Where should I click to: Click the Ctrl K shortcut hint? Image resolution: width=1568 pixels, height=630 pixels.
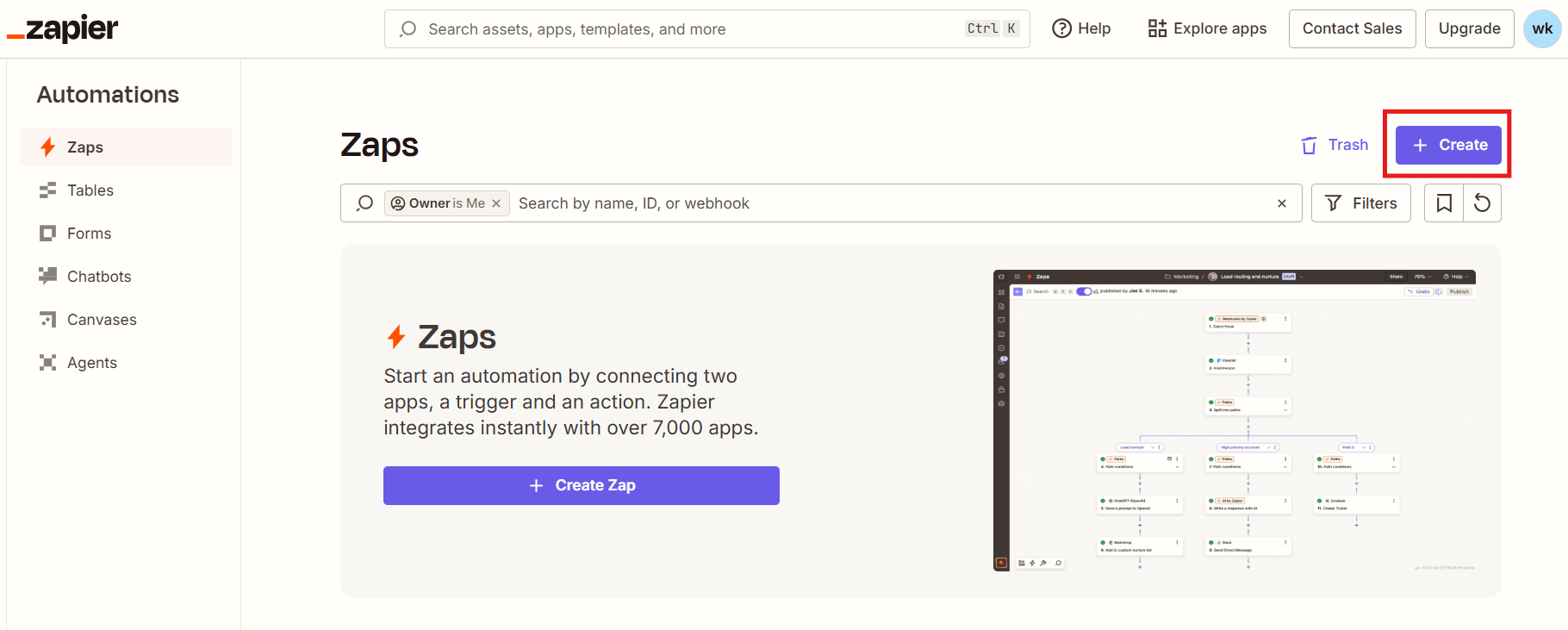point(992,28)
